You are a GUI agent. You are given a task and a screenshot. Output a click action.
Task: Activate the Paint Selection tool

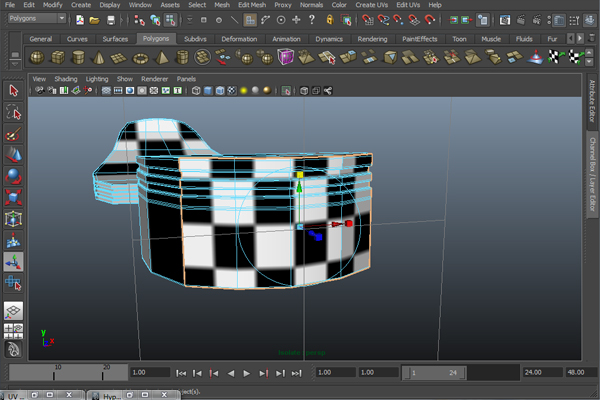tap(13, 134)
